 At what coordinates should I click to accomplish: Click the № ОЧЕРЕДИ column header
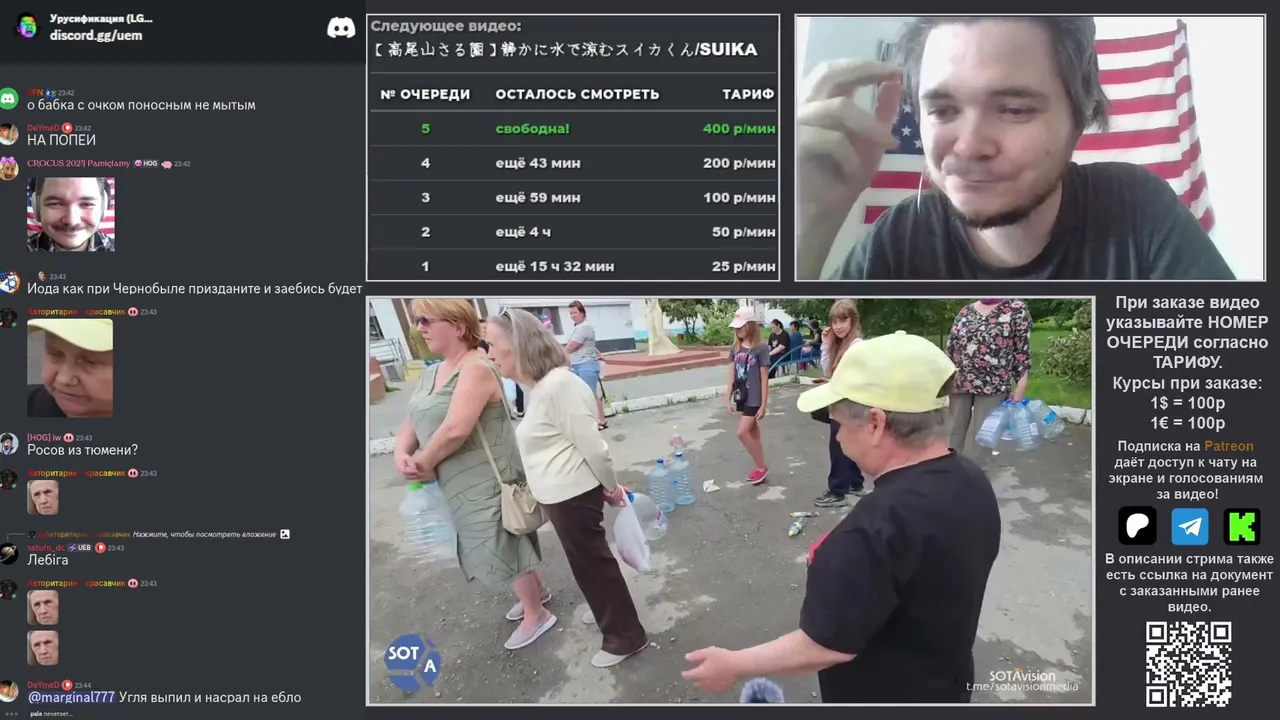click(425, 94)
